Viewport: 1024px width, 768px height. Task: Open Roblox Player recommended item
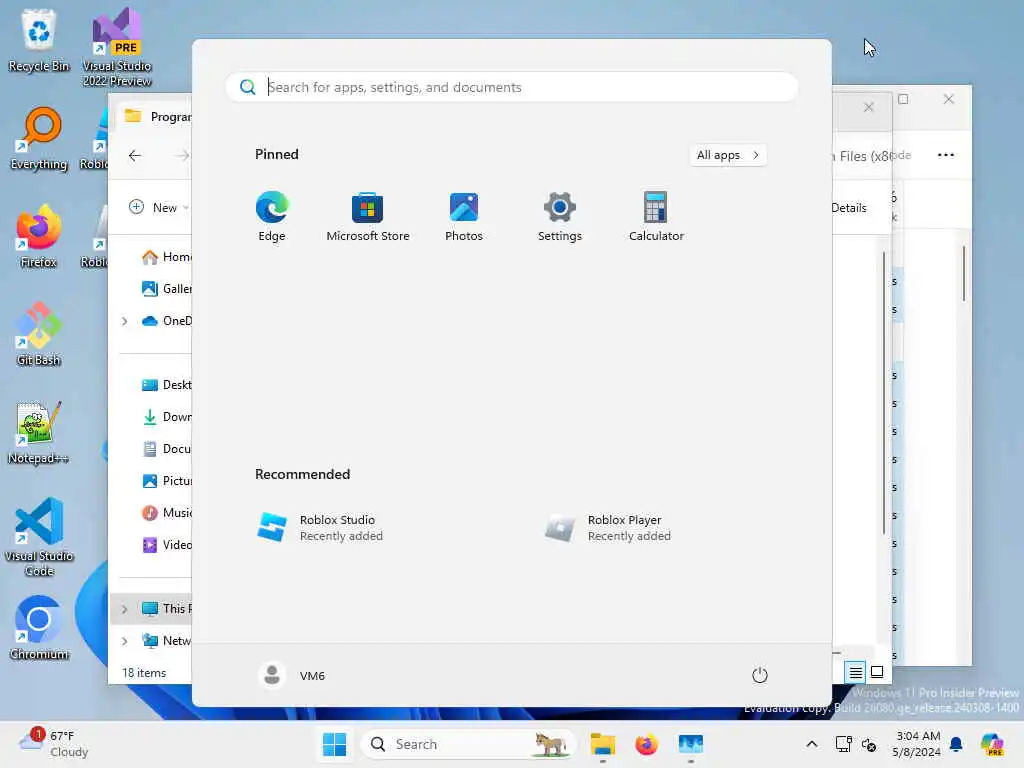pyautogui.click(x=608, y=528)
